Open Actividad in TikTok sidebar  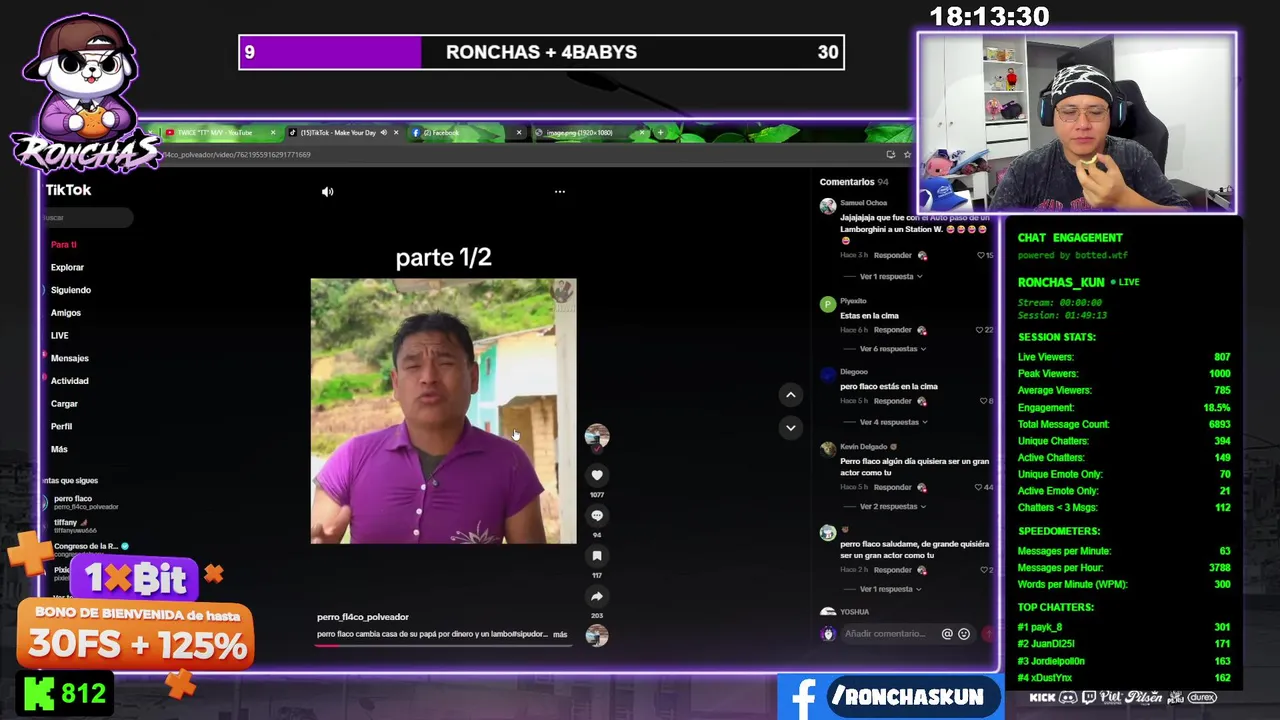(x=69, y=381)
